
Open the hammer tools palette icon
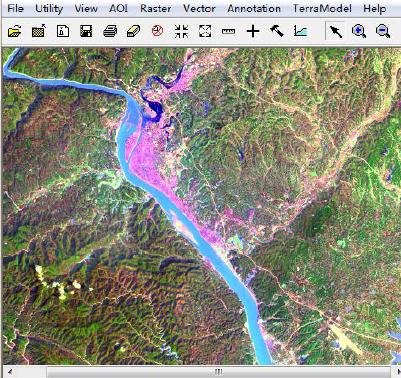pyautogui.click(x=276, y=31)
